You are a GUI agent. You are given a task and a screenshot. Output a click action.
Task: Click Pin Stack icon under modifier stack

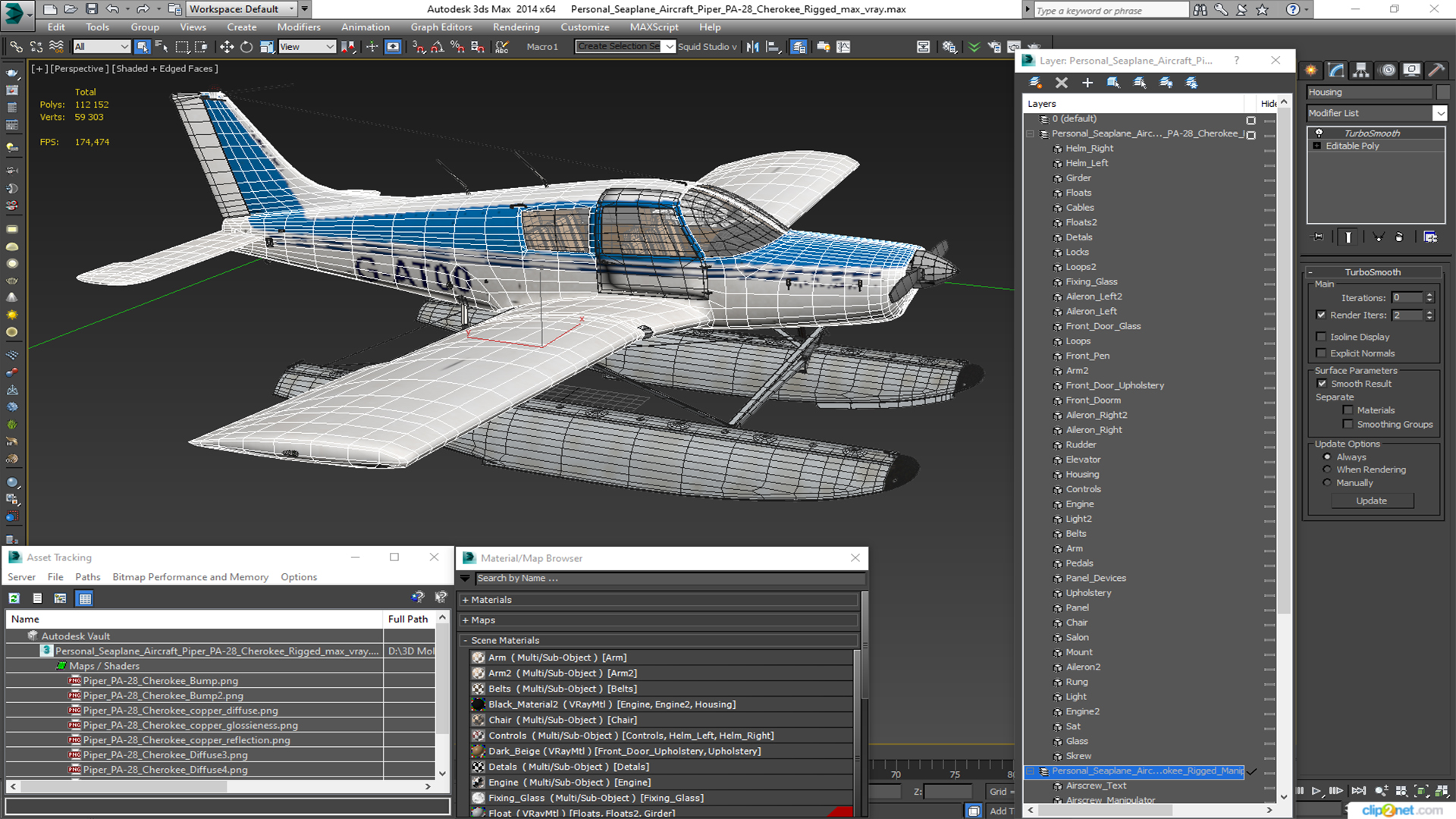point(1318,237)
